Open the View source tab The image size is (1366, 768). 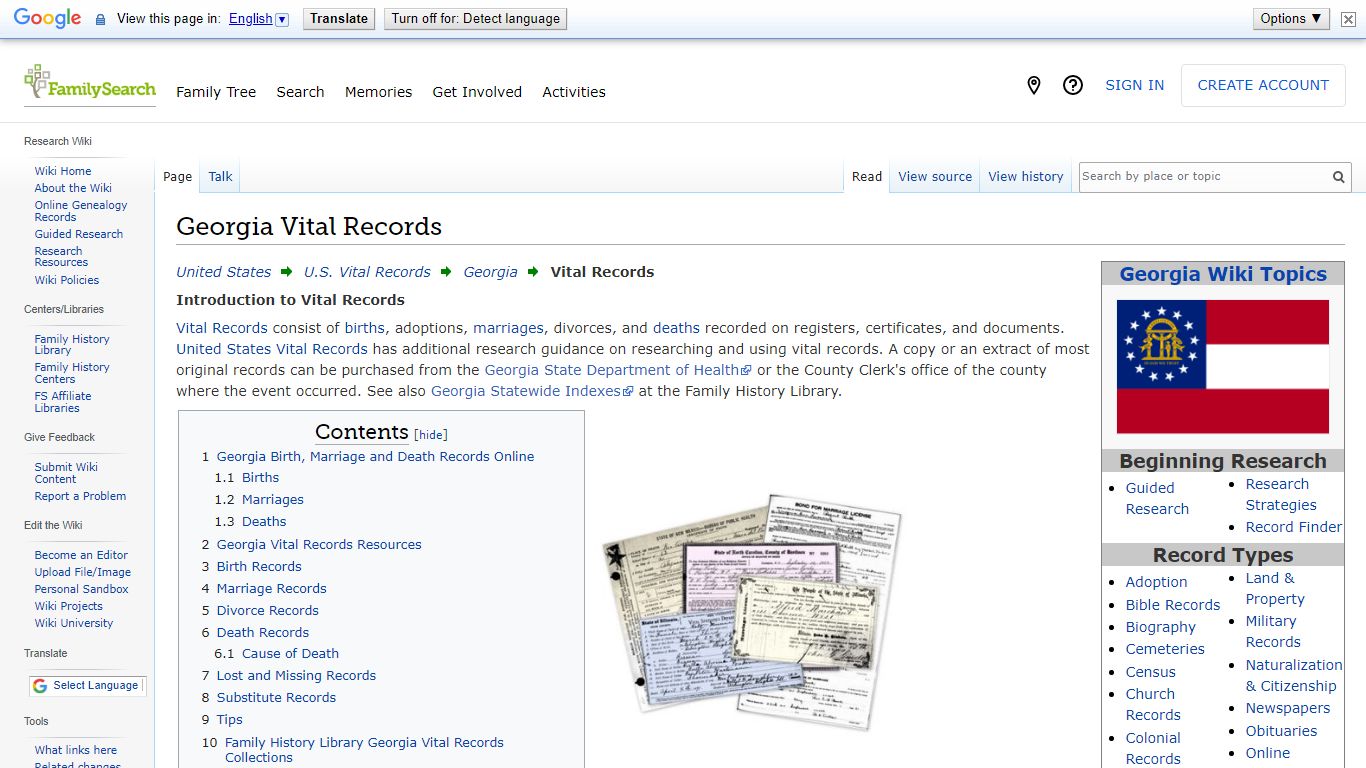935,177
